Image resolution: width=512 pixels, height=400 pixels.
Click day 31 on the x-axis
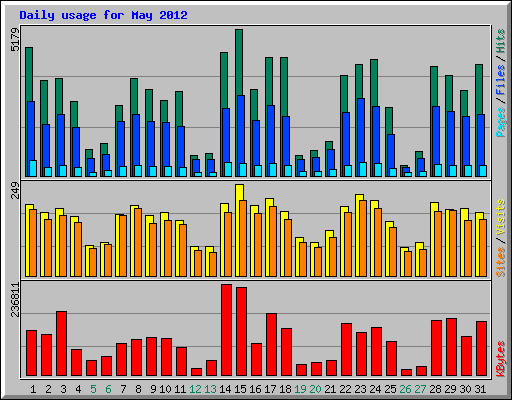coord(480,389)
